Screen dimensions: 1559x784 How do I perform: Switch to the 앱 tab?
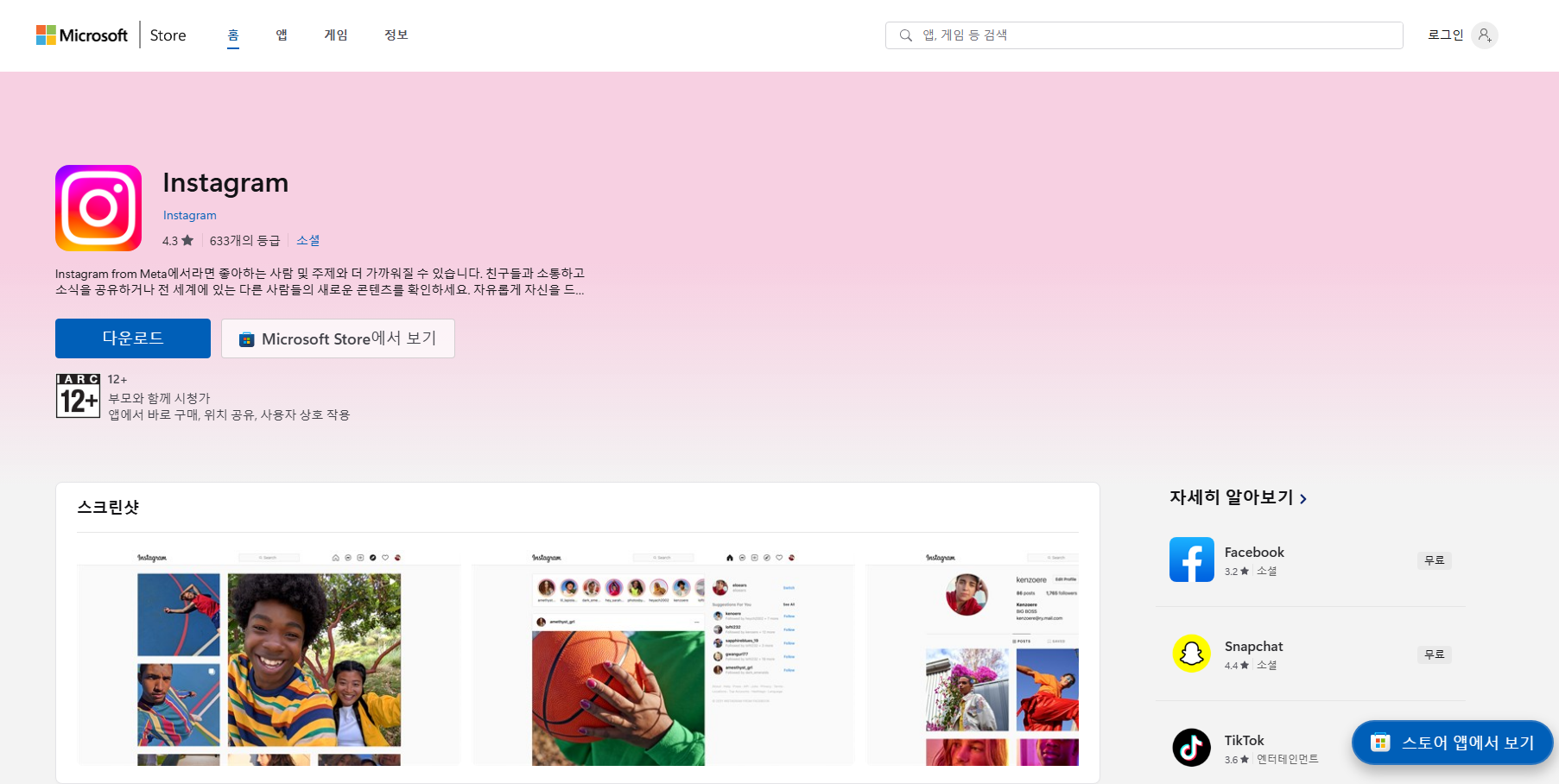pos(282,35)
